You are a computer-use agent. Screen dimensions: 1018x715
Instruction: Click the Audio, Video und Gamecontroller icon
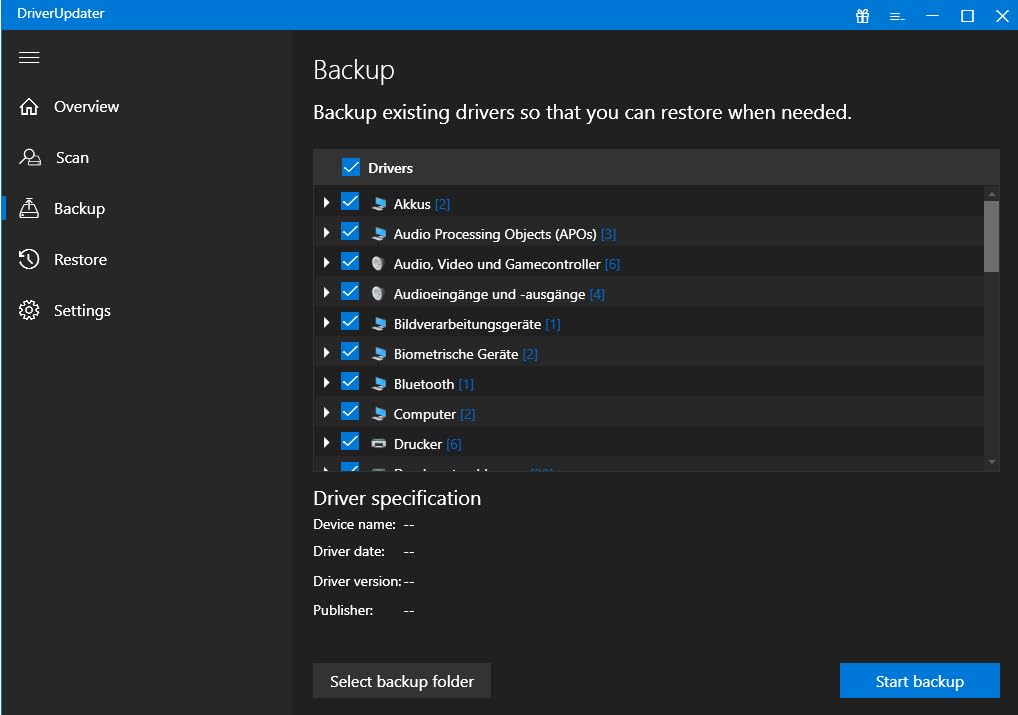(x=378, y=264)
